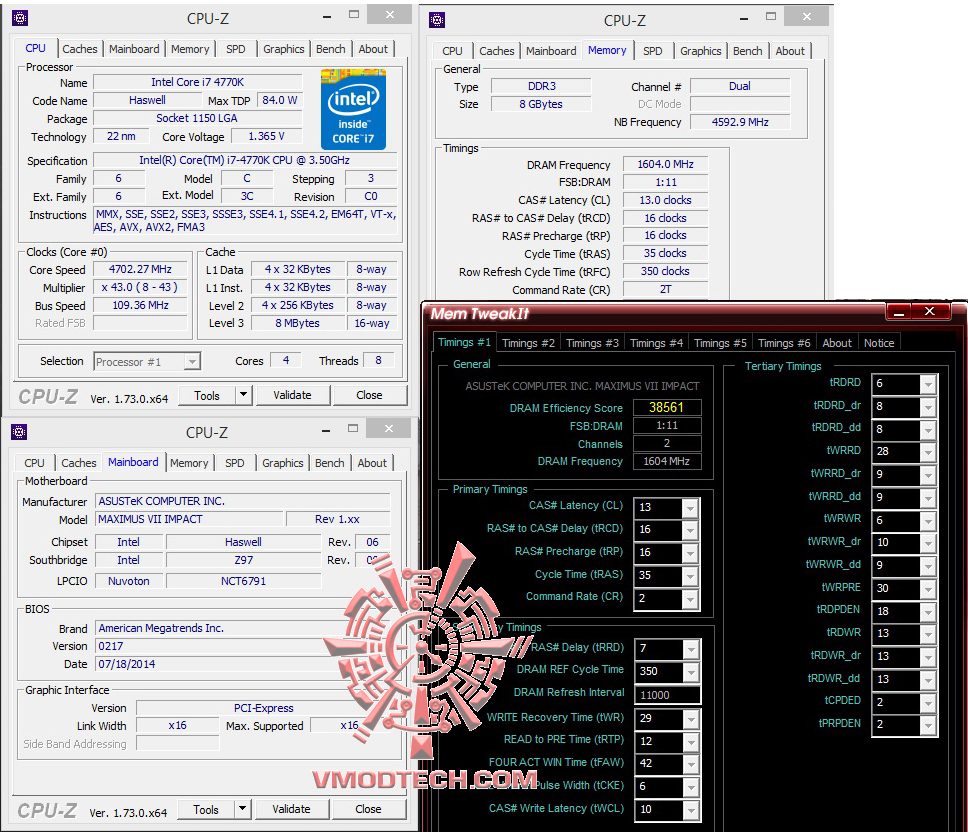Viewport: 968px width, 832px height.
Task: Click the DRAM Refresh Interval field showing 11000
Action: (x=667, y=695)
